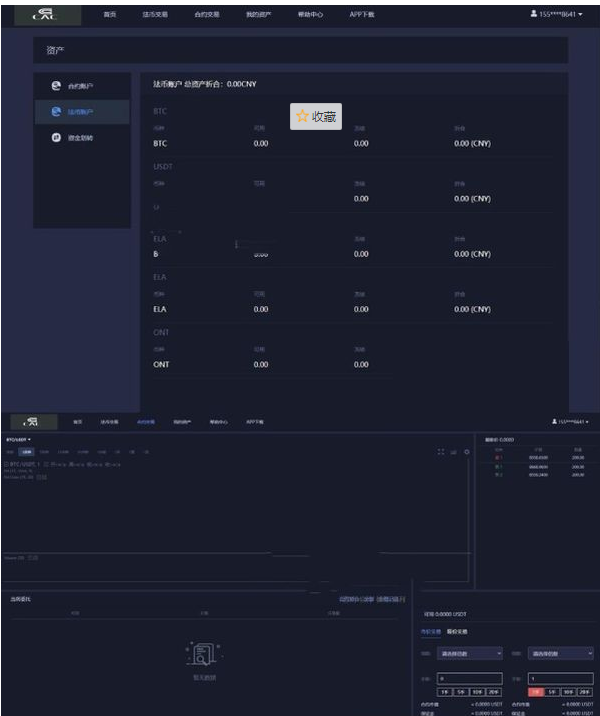Click the 合约账户 sidebar icon
The width and height of the screenshot is (600, 716).
point(56,86)
